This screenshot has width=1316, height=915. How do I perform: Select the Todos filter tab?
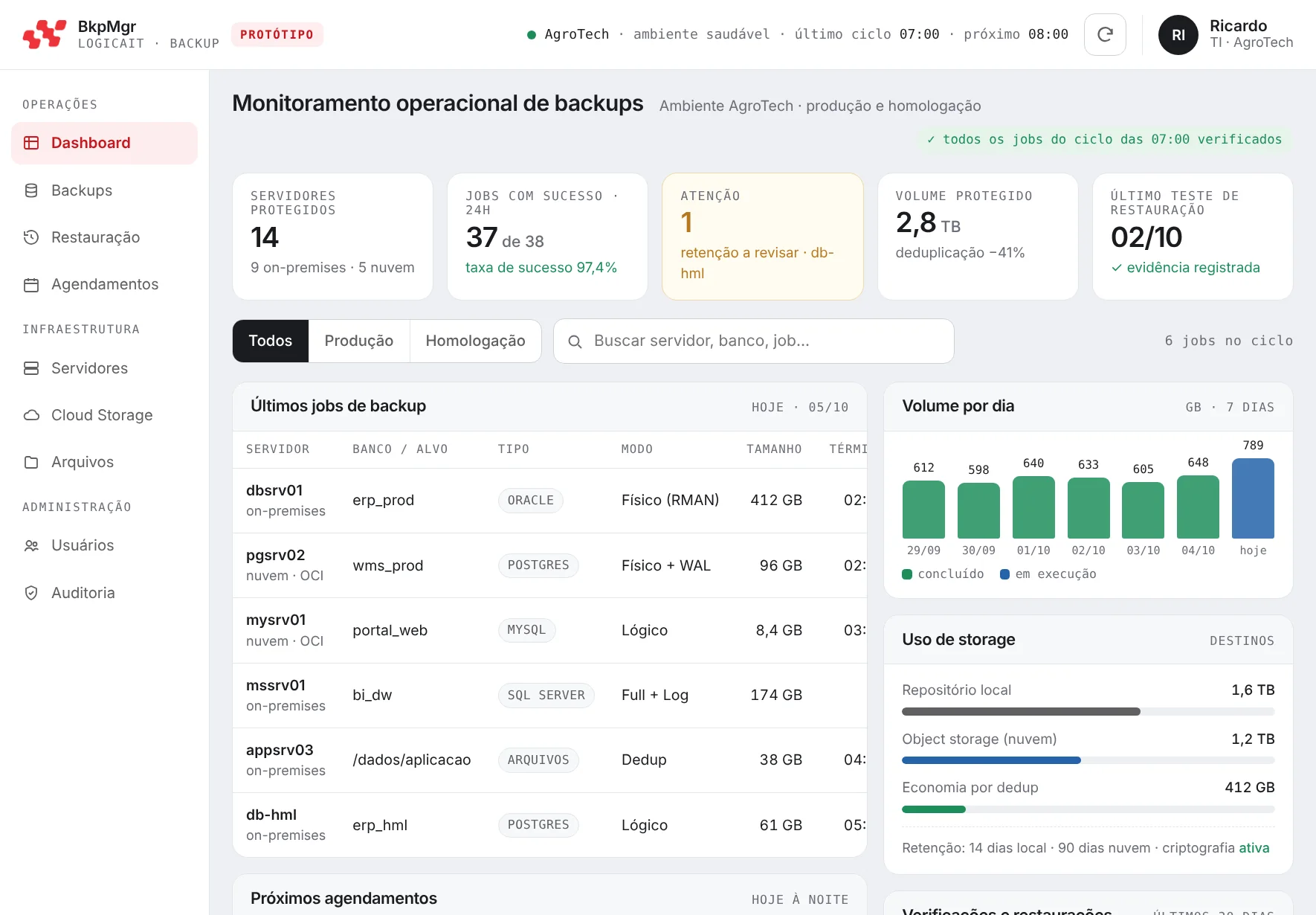coord(271,341)
